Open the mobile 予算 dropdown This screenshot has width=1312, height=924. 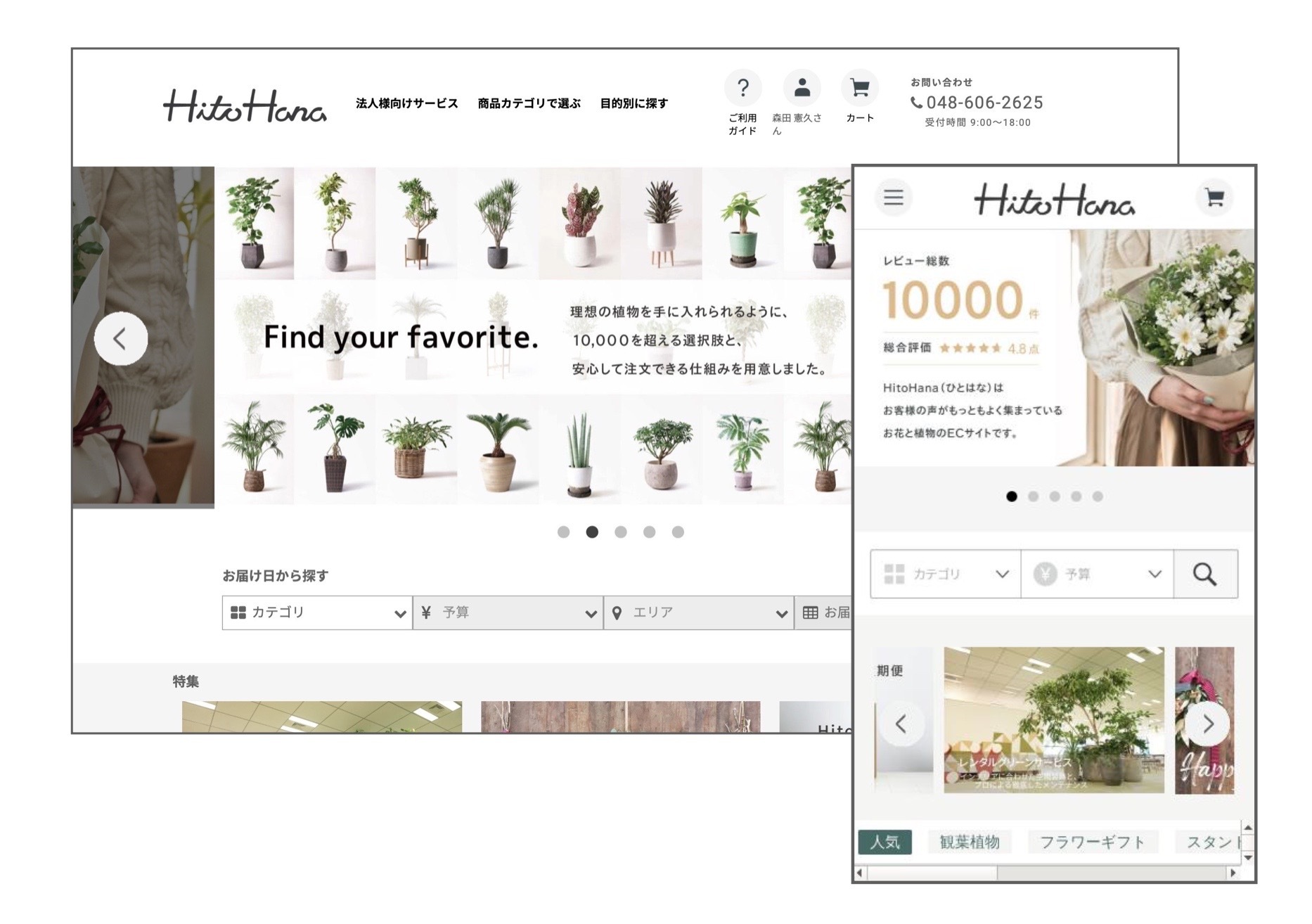[x=1097, y=574]
